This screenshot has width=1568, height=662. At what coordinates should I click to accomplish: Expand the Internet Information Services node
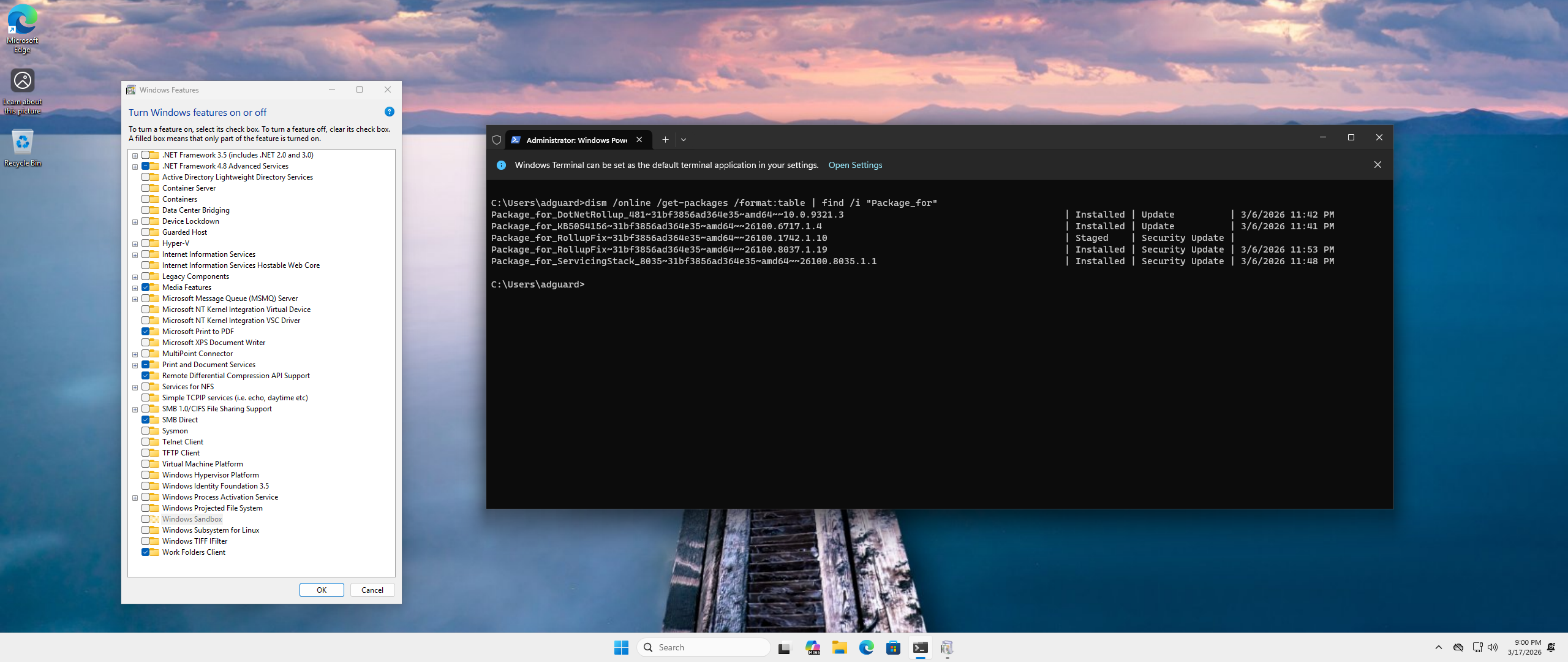click(x=135, y=255)
